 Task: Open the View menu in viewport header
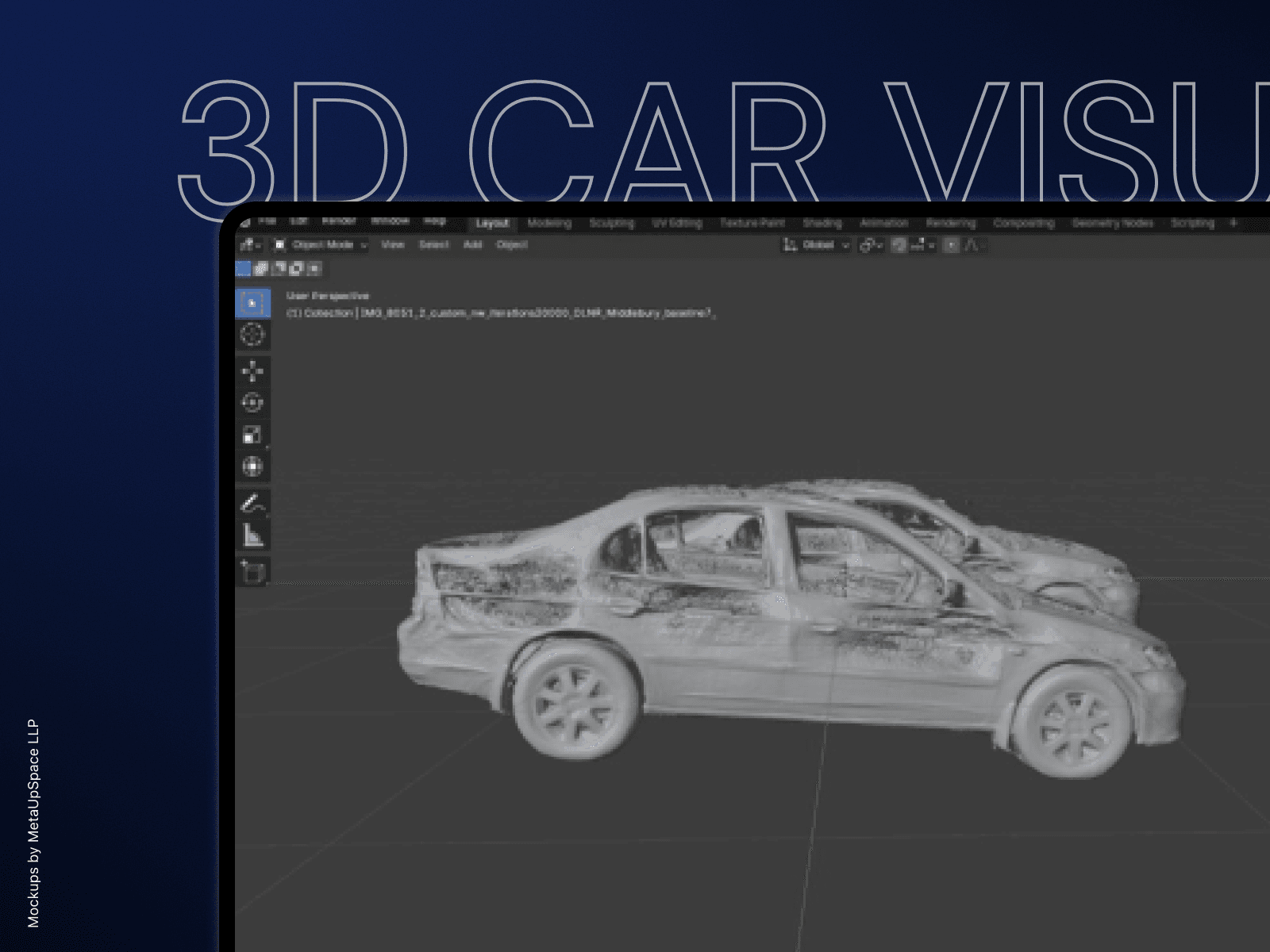(x=393, y=245)
